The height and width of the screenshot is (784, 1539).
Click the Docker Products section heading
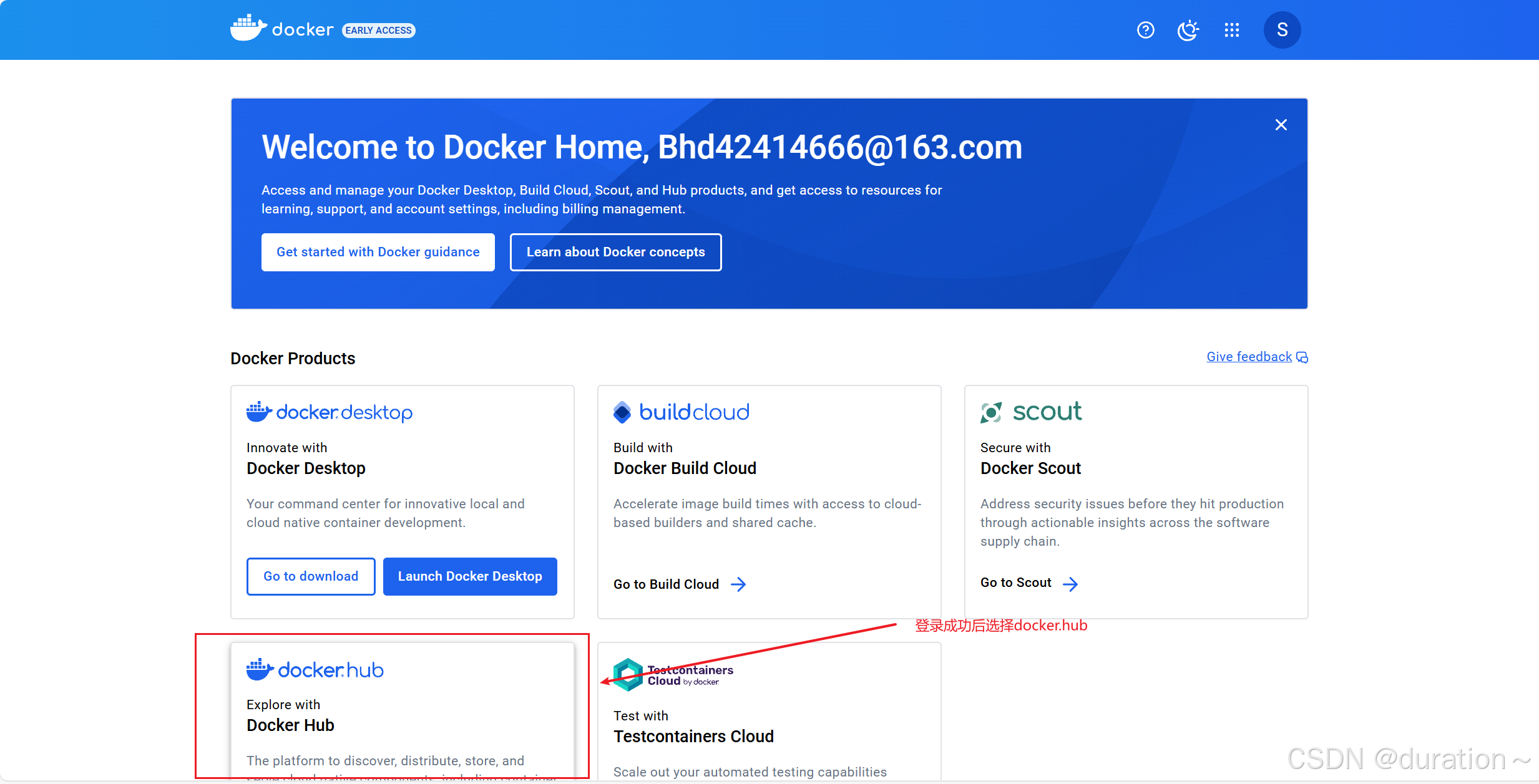pyautogui.click(x=293, y=358)
